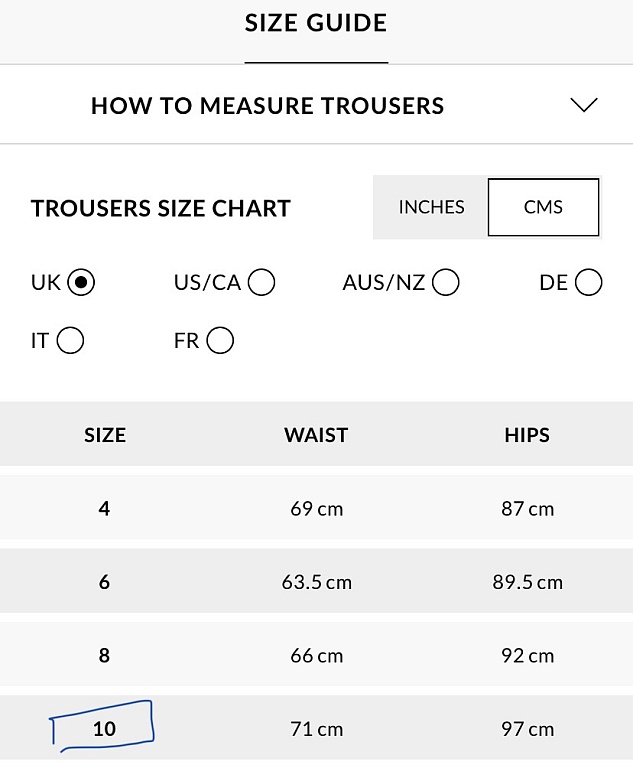This screenshot has width=633, height=768.
Task: Pick DE sizing radio button
Action: 588,283
